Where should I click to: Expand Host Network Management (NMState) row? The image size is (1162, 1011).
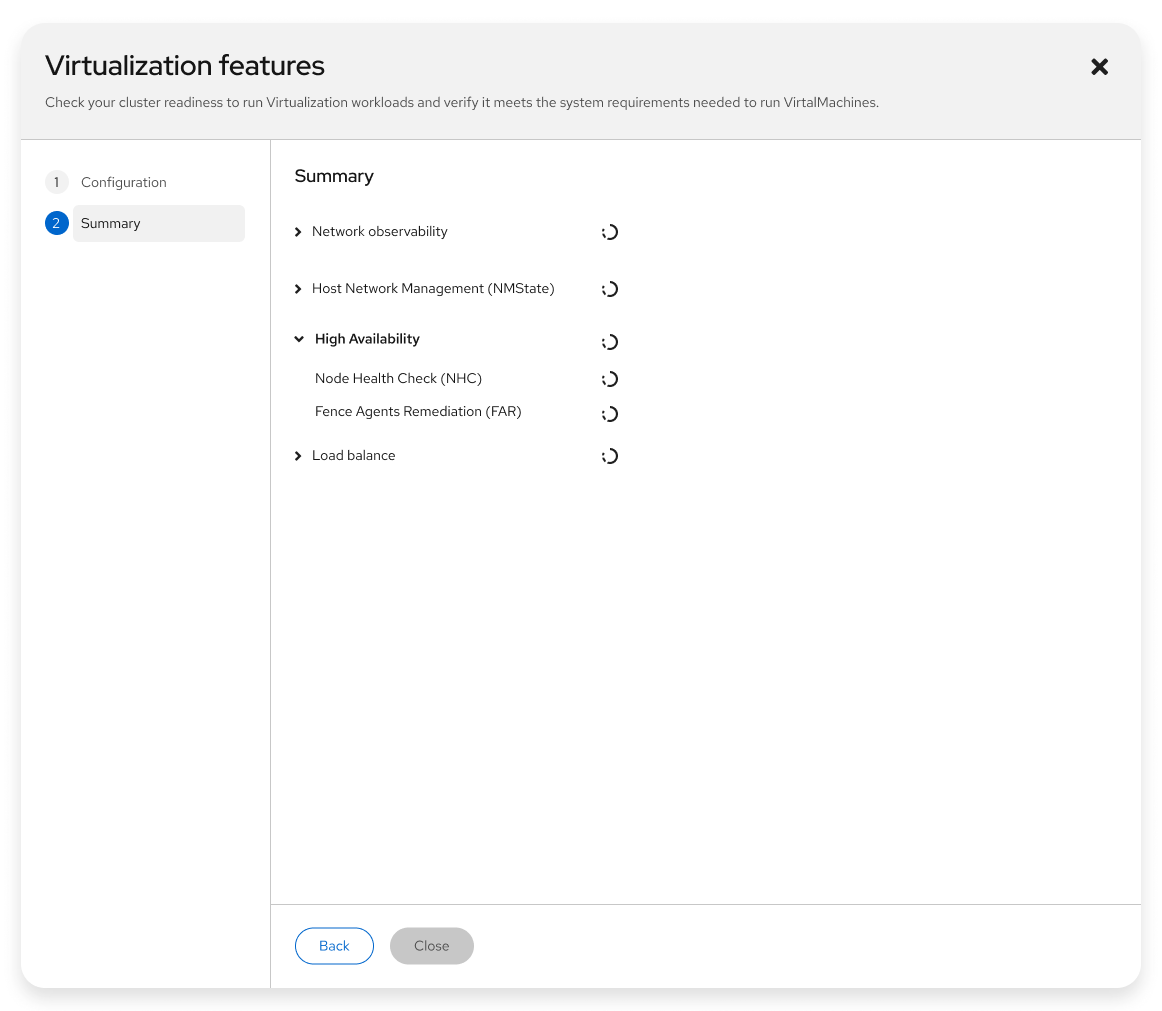298,289
